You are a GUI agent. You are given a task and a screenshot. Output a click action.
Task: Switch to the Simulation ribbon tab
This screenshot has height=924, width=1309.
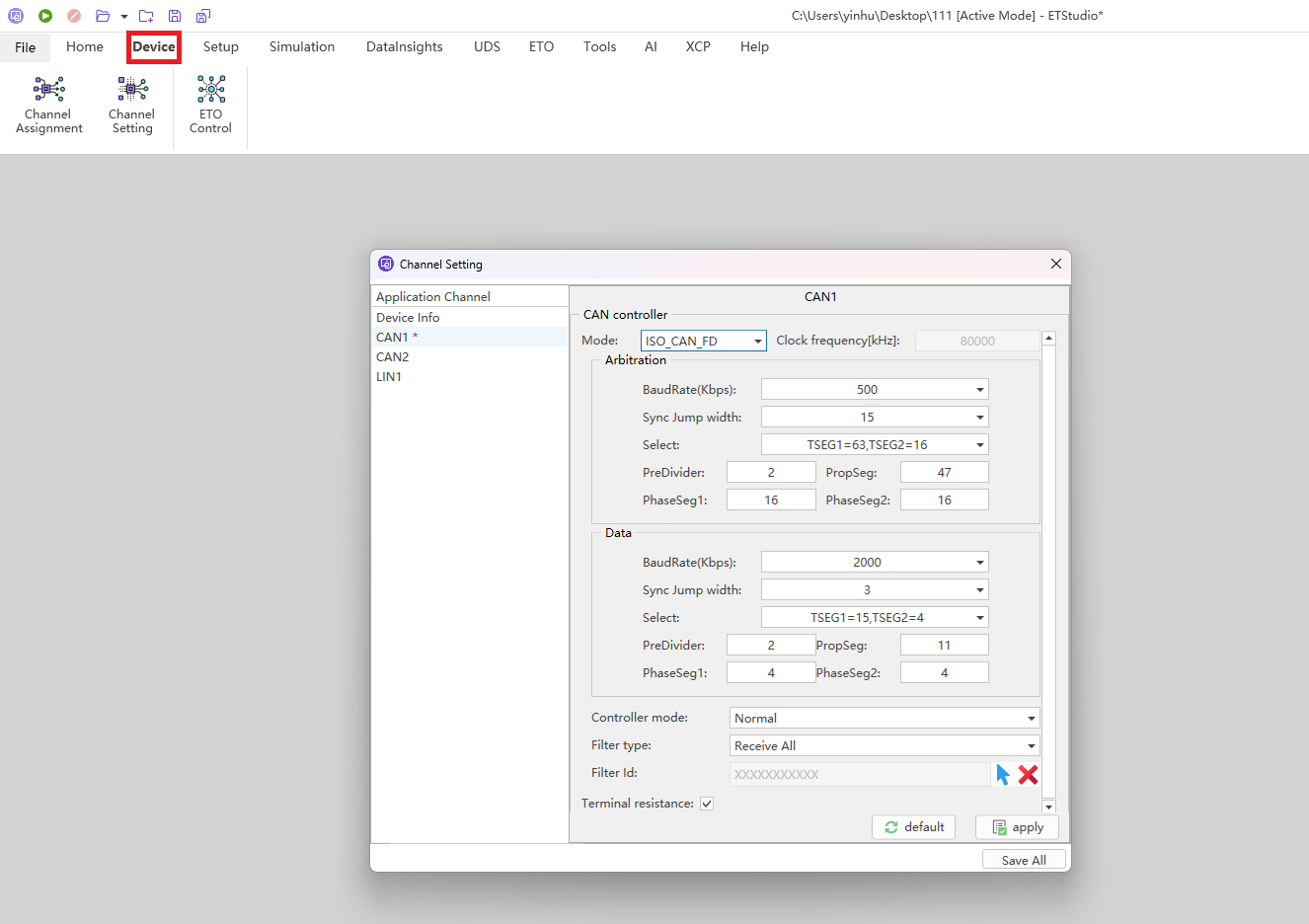(301, 46)
